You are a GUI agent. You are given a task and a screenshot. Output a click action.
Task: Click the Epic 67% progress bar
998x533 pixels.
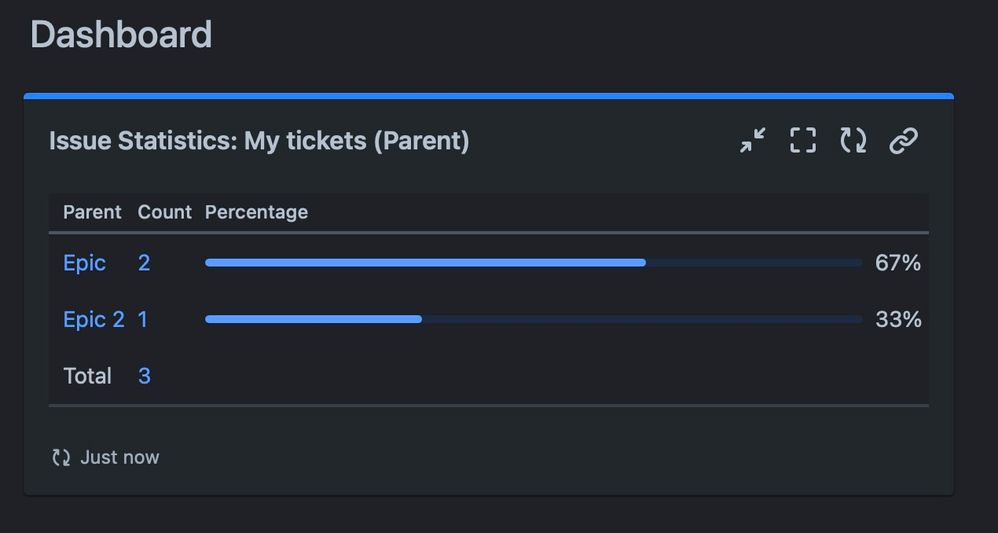tap(425, 263)
